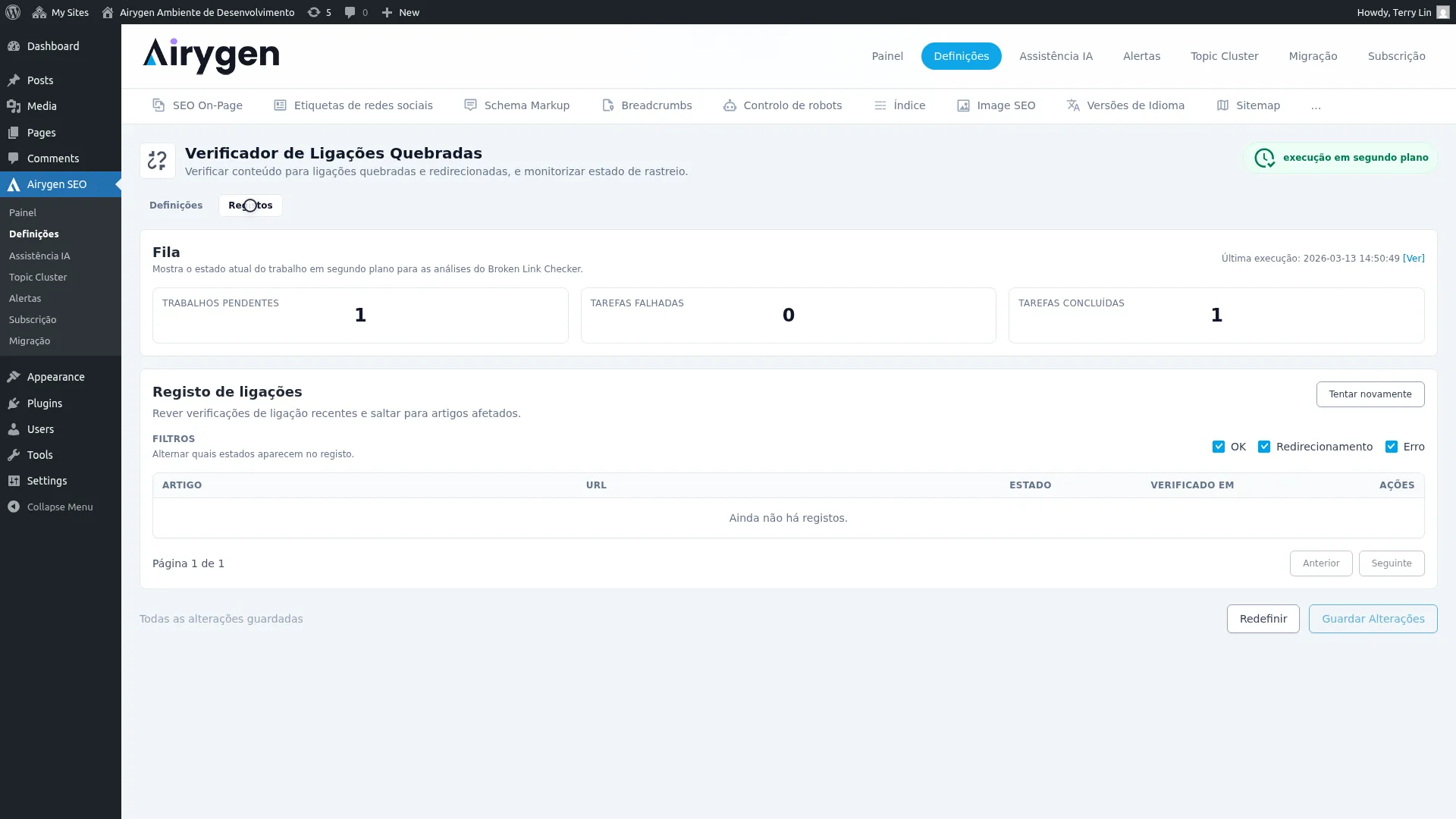The height and width of the screenshot is (819, 1456).
Task: Open Terry Lin's user avatar
Action: pos(1442,12)
